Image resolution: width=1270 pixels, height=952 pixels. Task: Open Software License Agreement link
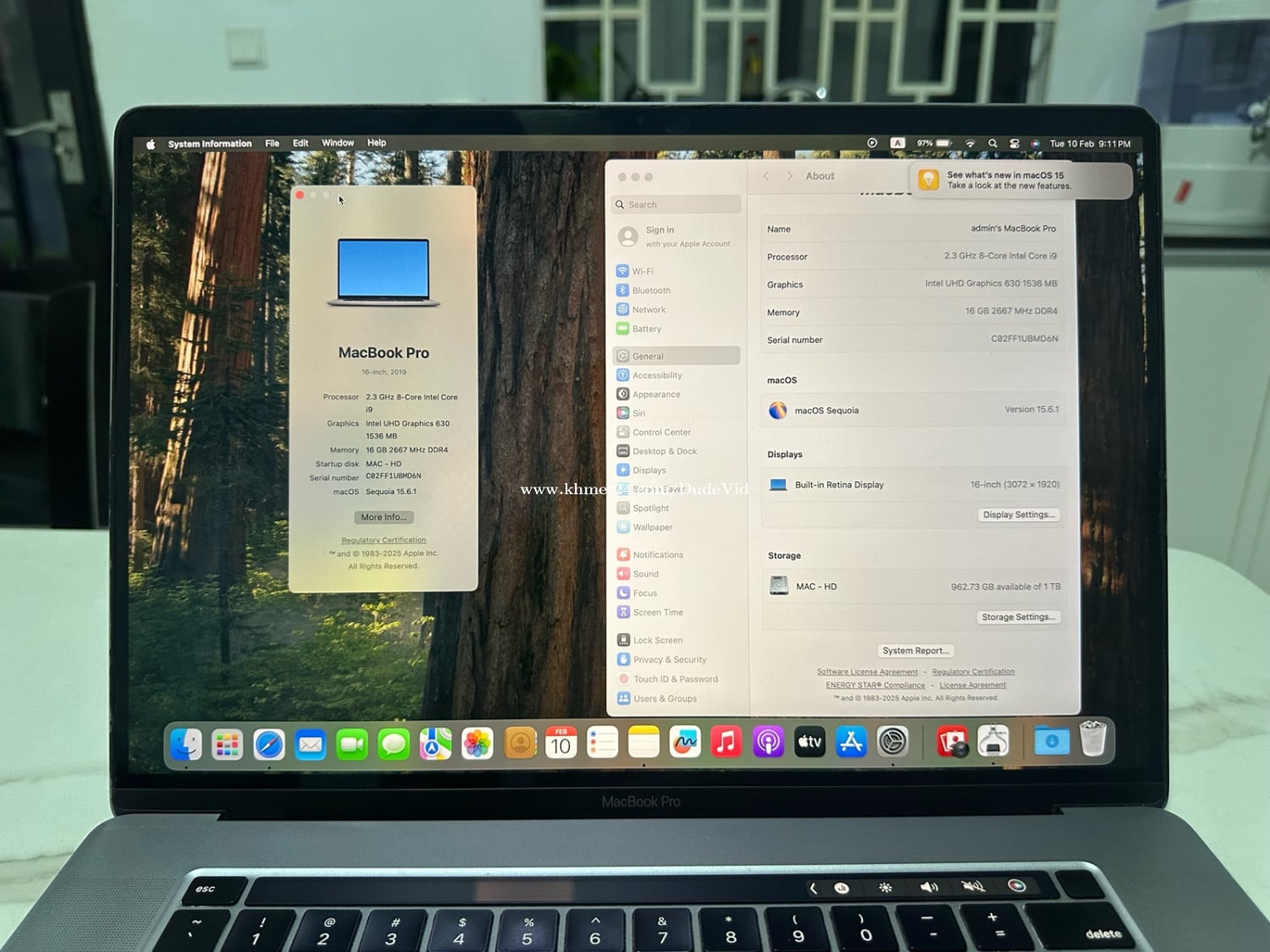pos(867,672)
